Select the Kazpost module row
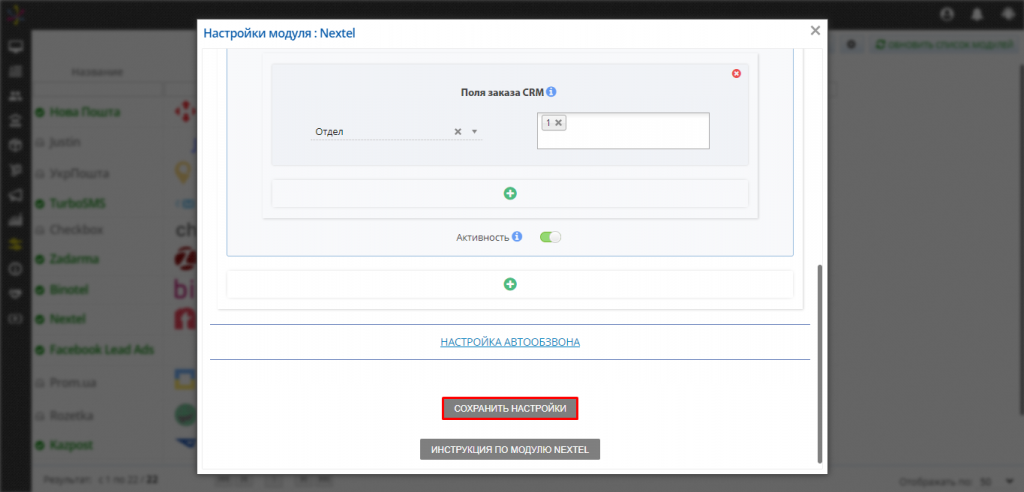The image size is (1024, 492). 71,445
